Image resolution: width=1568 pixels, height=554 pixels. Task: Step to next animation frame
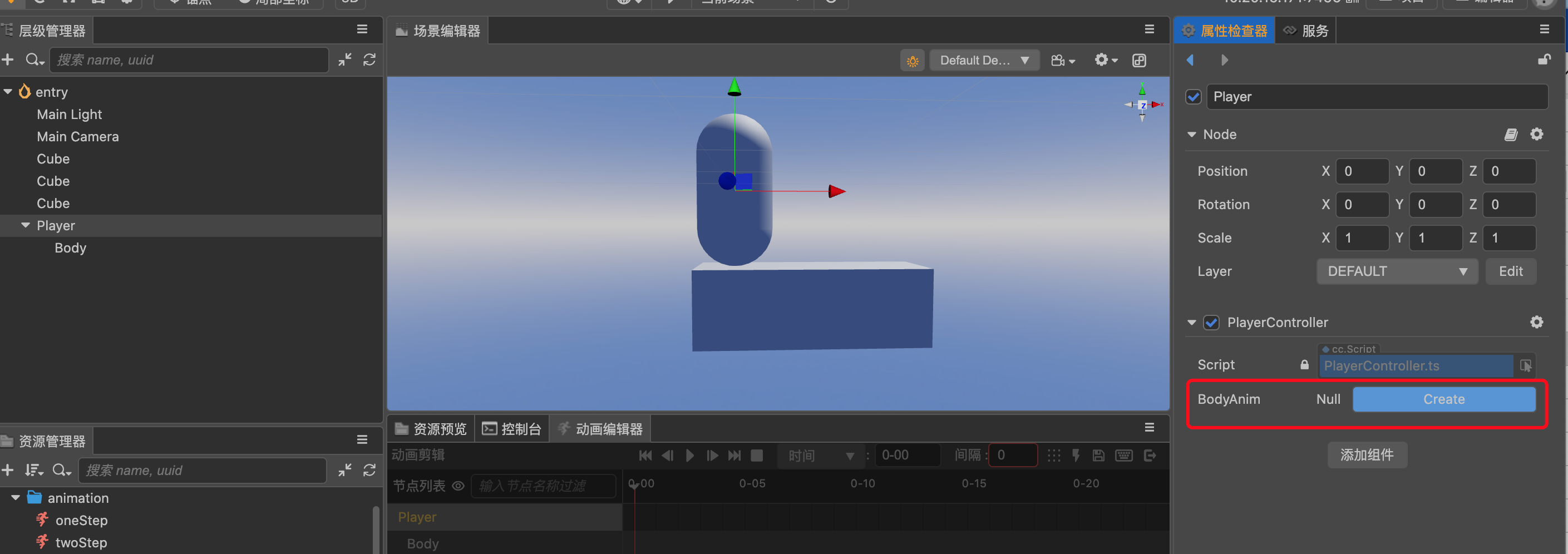(712, 456)
